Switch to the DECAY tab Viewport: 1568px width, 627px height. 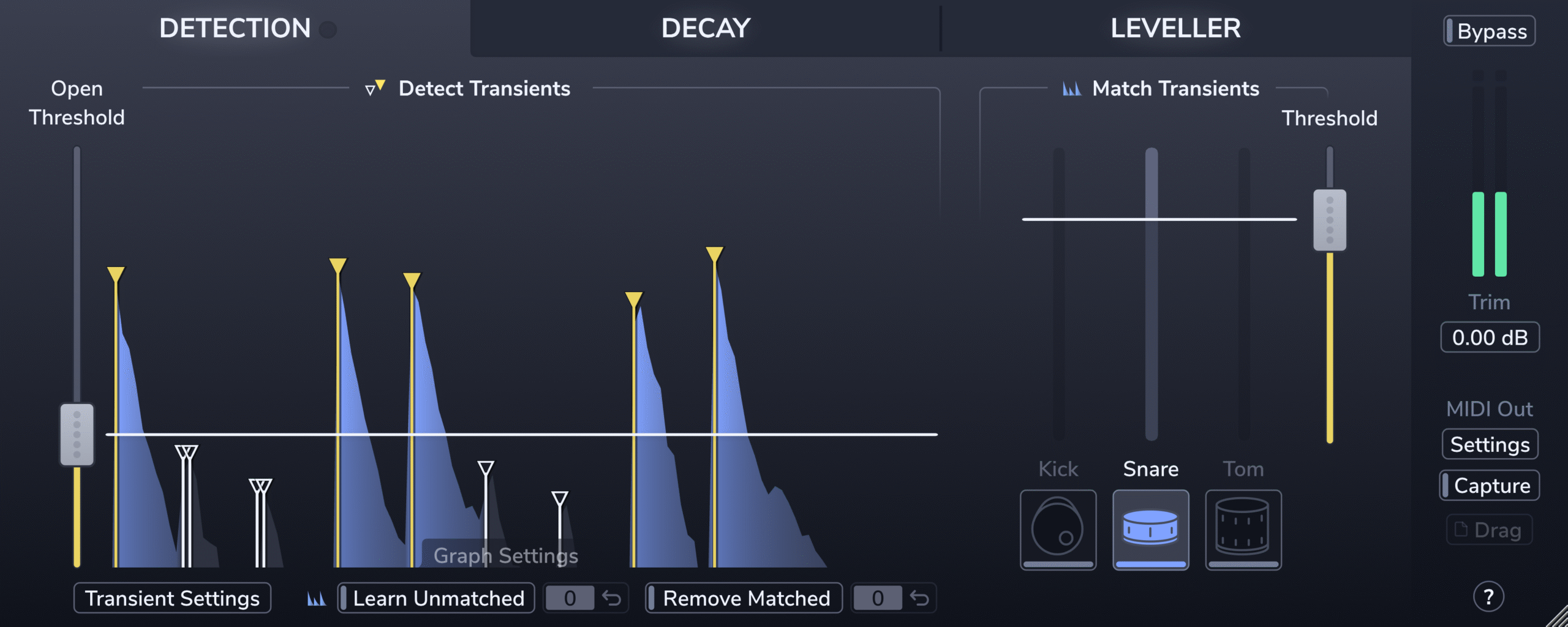pyautogui.click(x=706, y=28)
